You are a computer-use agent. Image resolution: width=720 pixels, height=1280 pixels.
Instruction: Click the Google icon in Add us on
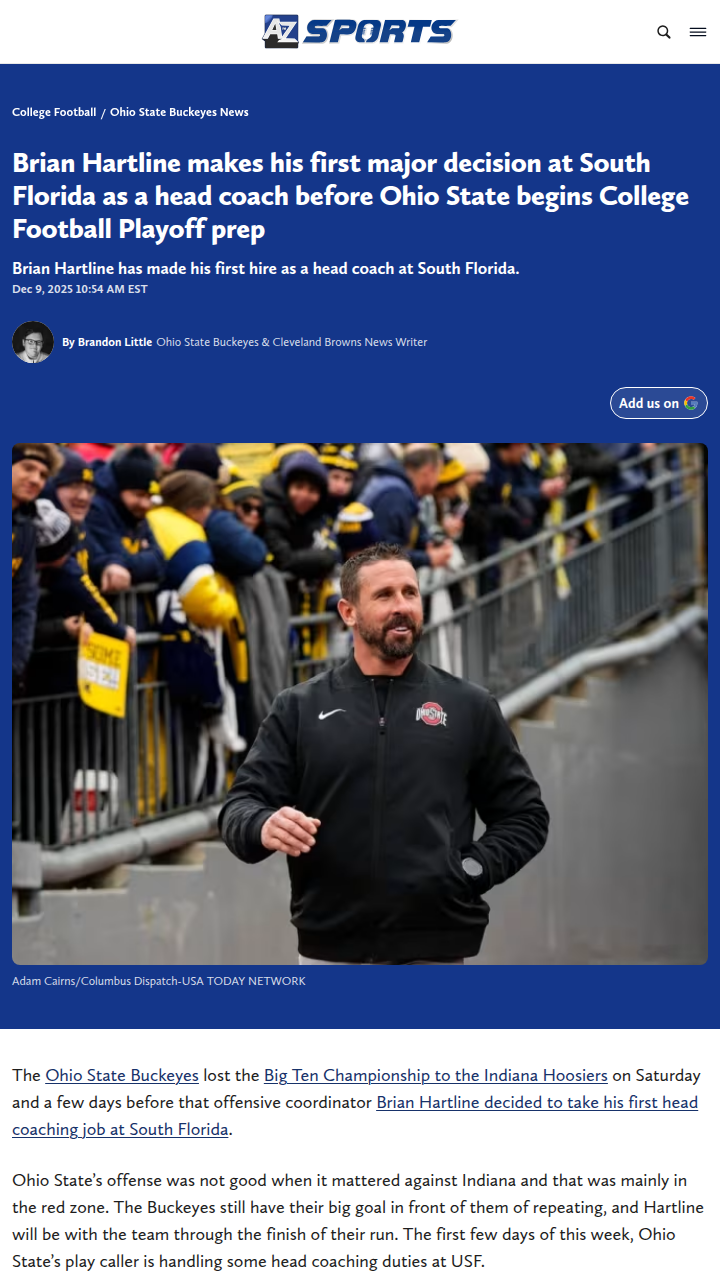click(691, 403)
